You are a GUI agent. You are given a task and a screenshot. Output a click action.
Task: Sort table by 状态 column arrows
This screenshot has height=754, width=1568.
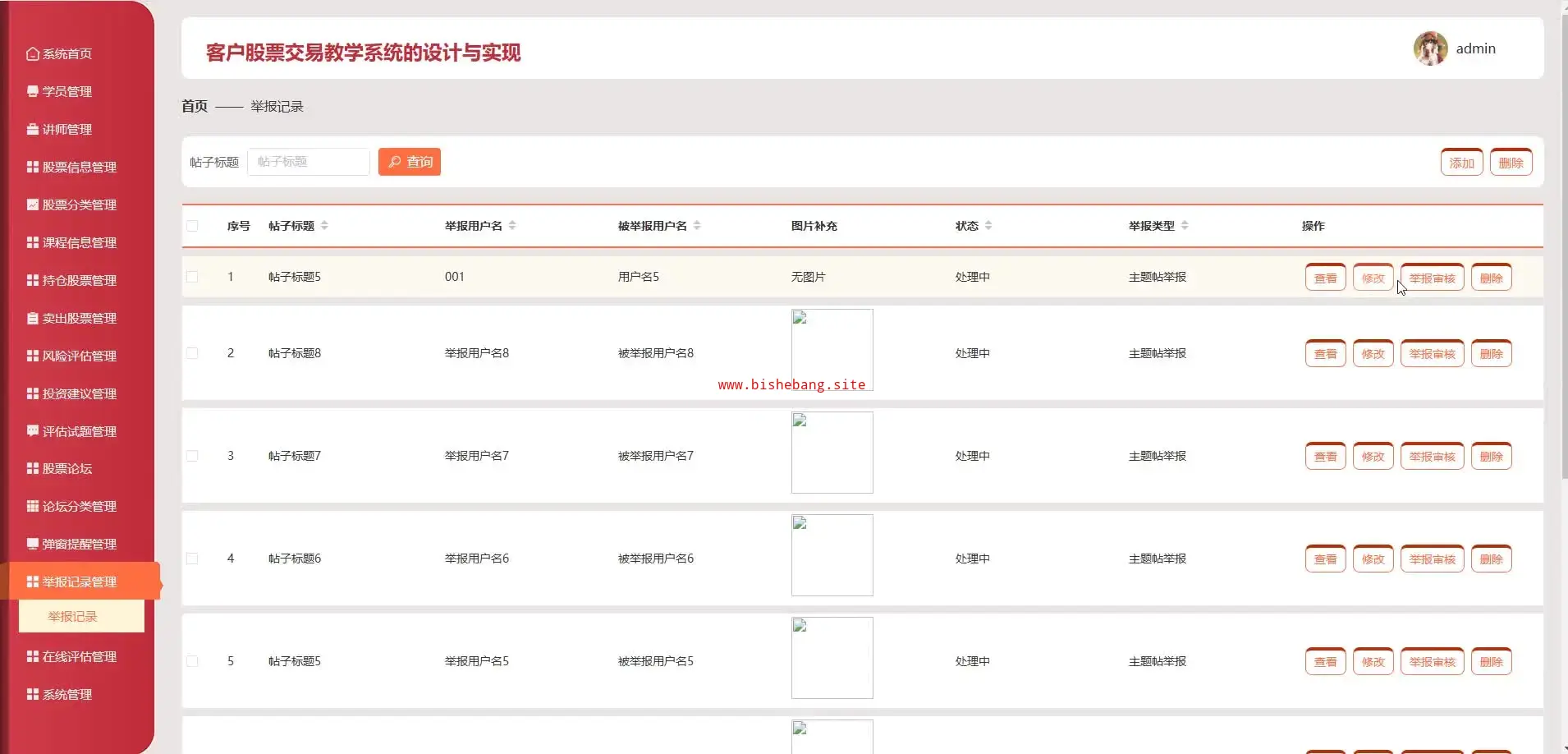988,226
